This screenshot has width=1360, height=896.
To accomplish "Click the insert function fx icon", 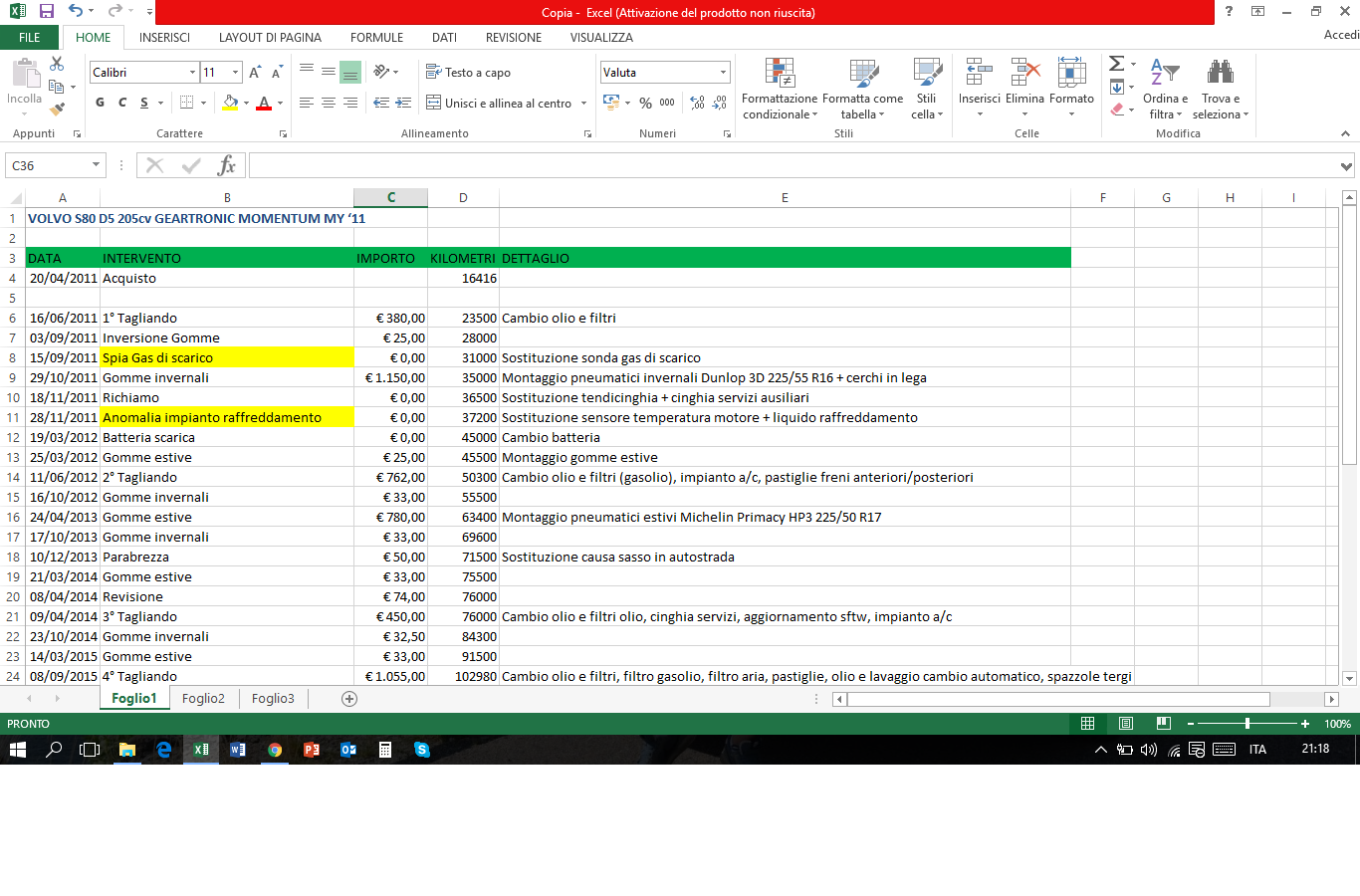I will tap(227, 165).
